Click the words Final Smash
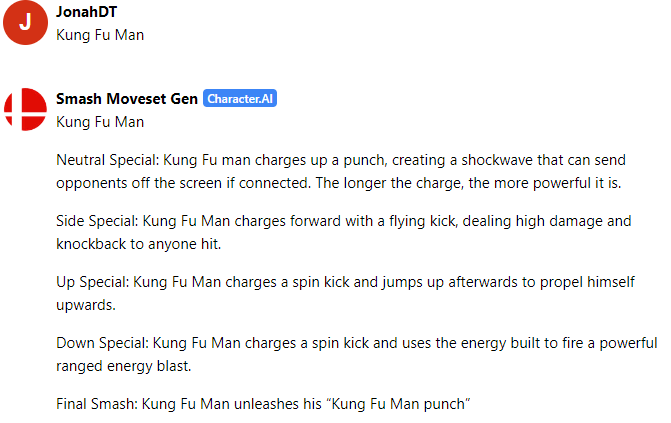The image size is (671, 423). point(96,404)
